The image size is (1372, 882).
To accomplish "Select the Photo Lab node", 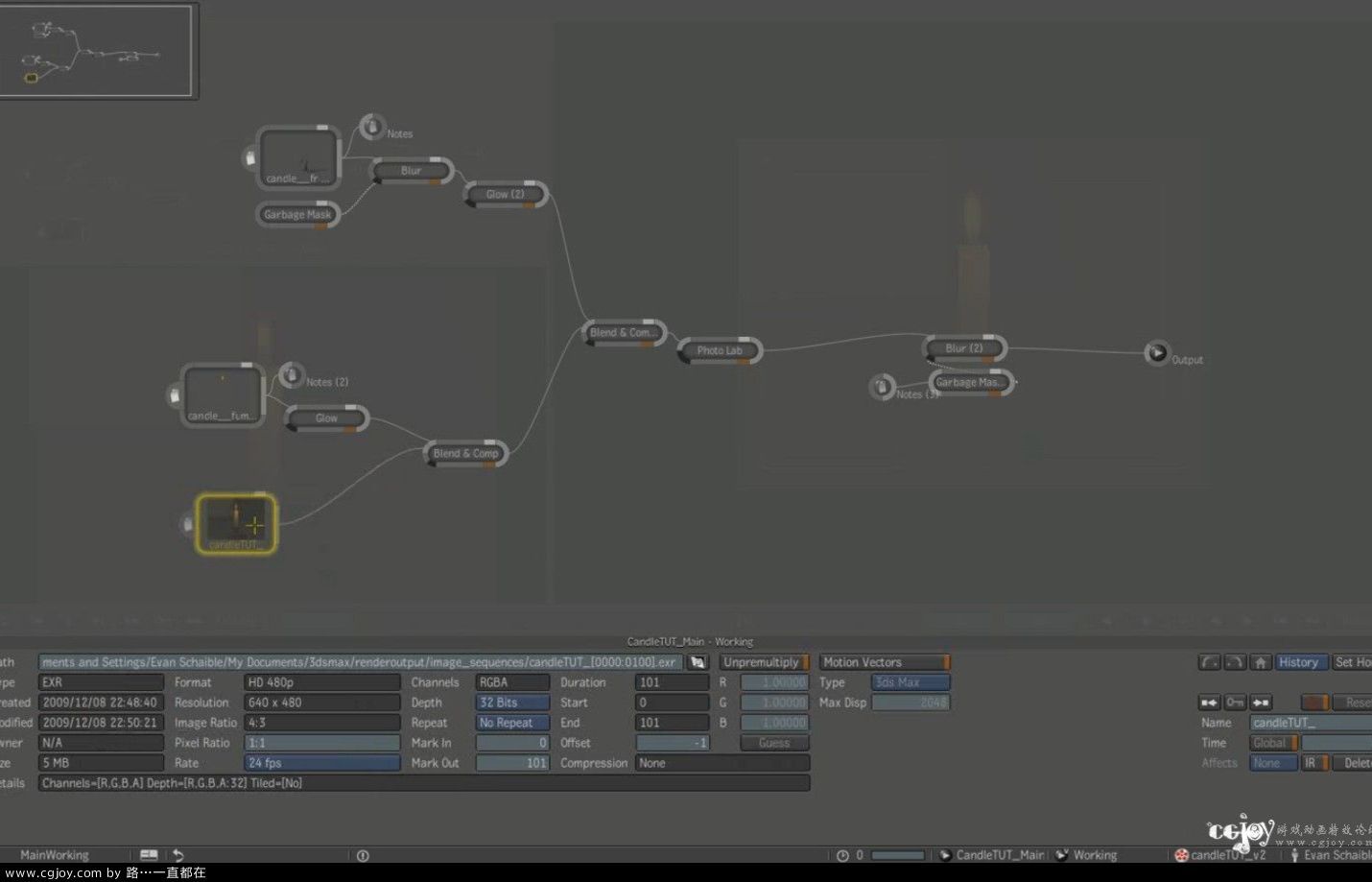I will [x=720, y=350].
